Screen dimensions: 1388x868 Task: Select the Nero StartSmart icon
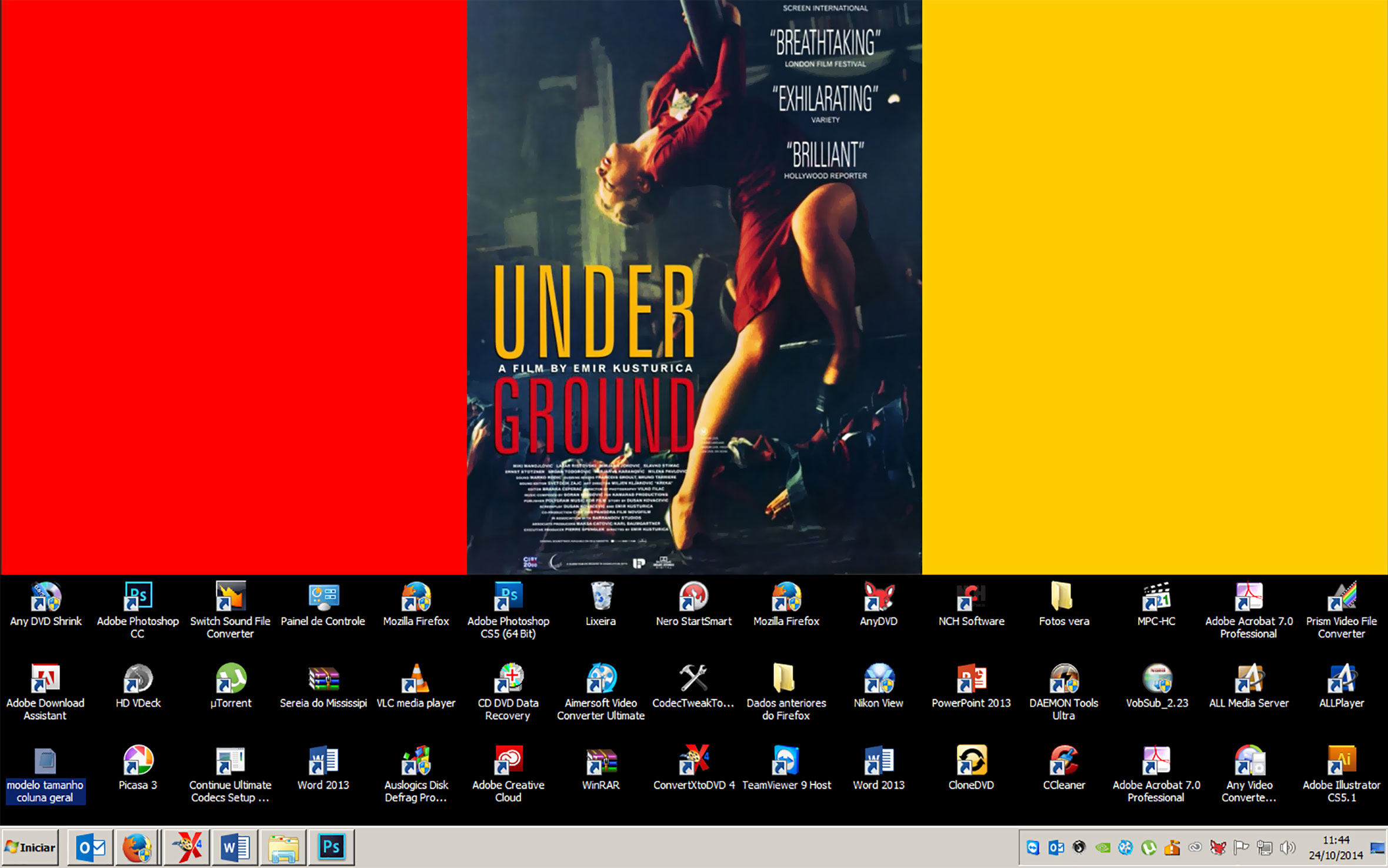tap(693, 597)
